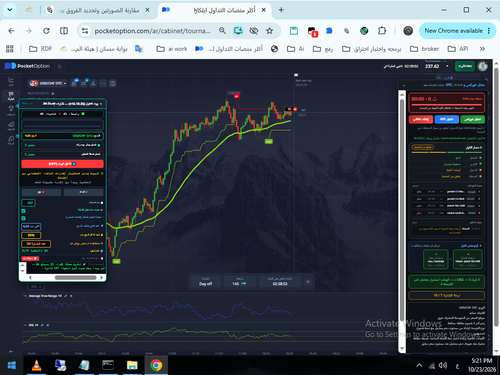500x375 pixels.
Task: Minimize the right analysis panel
Action: pyautogui.click(x=404, y=85)
